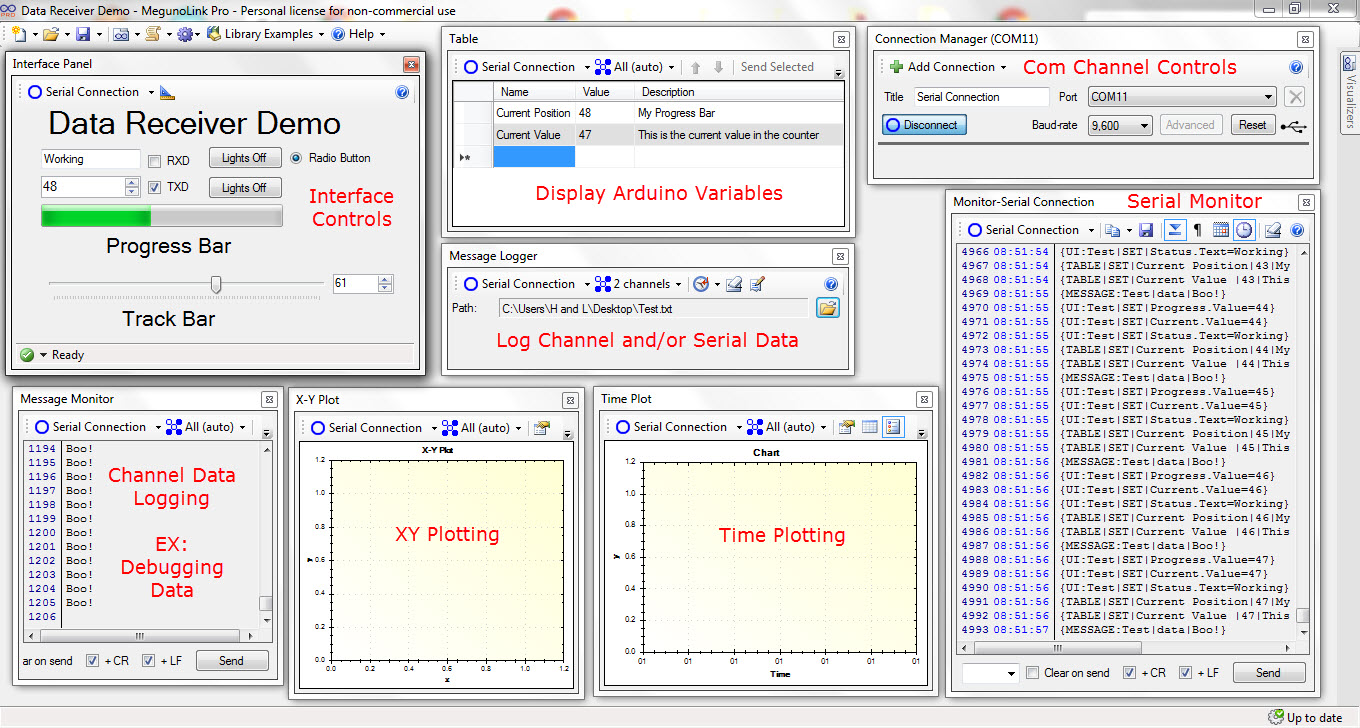The width and height of the screenshot is (1360, 728).
Task: Toggle +LF checkbox in Serial Monitor
Action: (x=1186, y=673)
